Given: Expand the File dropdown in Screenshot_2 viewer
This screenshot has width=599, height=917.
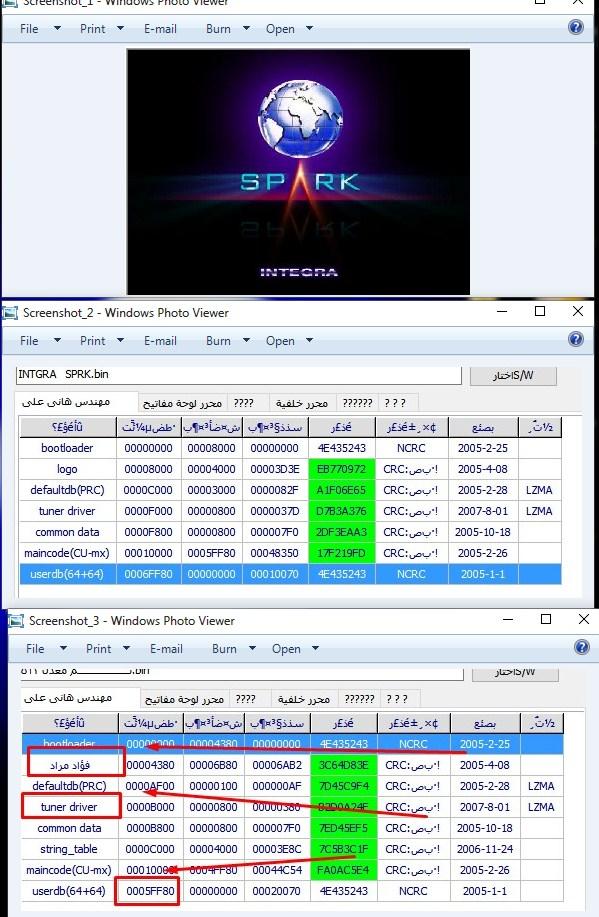Looking at the screenshot, I should [57, 340].
